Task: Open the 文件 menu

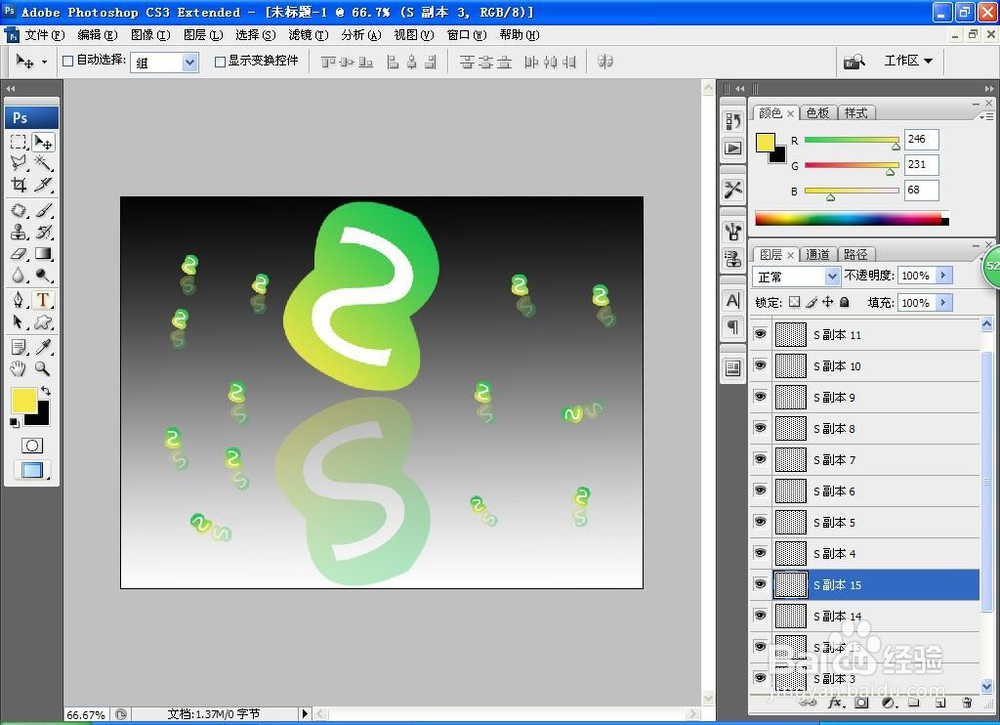Action: [x=45, y=35]
